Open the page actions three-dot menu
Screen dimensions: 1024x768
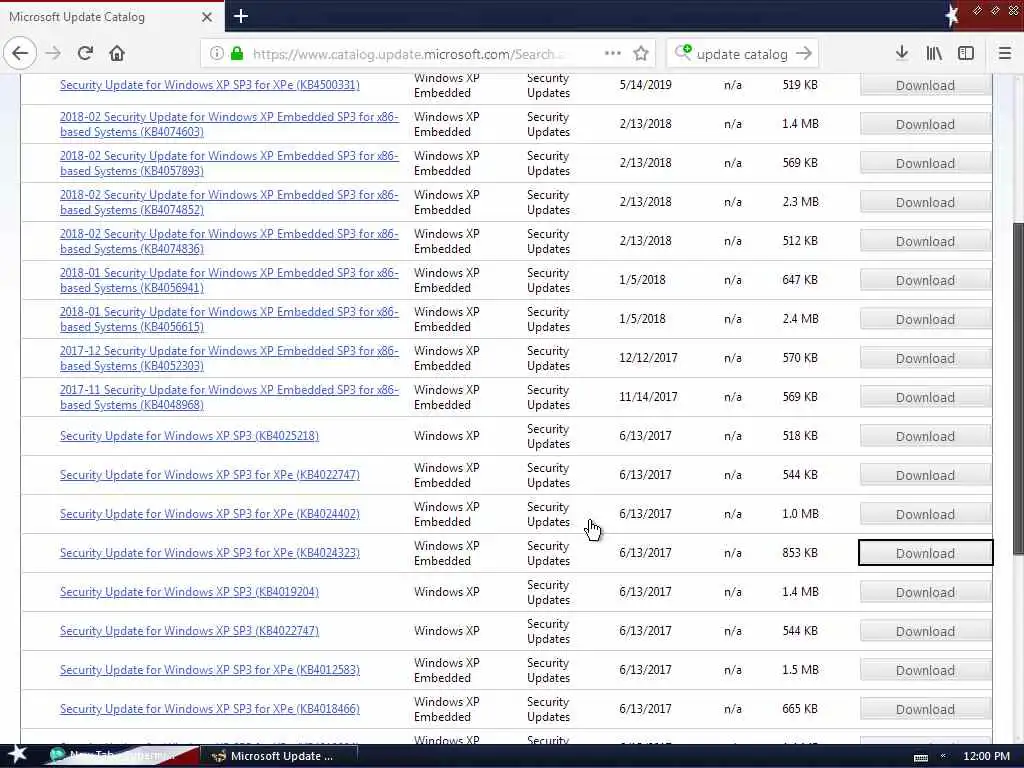[613, 54]
